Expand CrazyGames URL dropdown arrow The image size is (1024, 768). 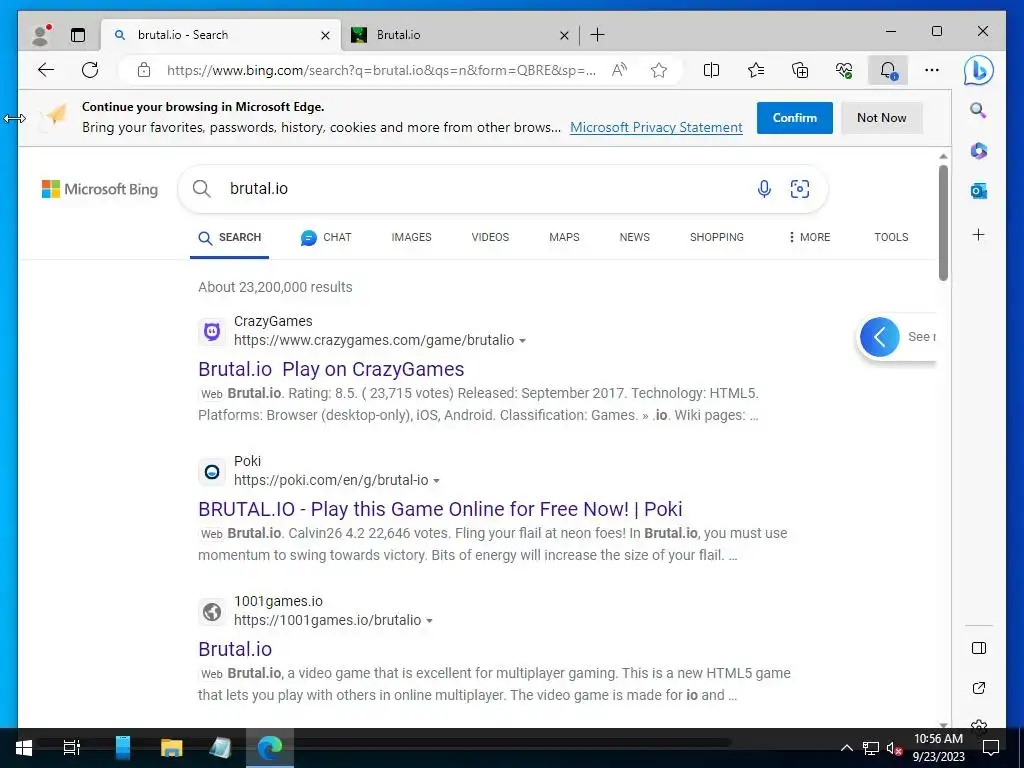pyautogui.click(x=522, y=341)
